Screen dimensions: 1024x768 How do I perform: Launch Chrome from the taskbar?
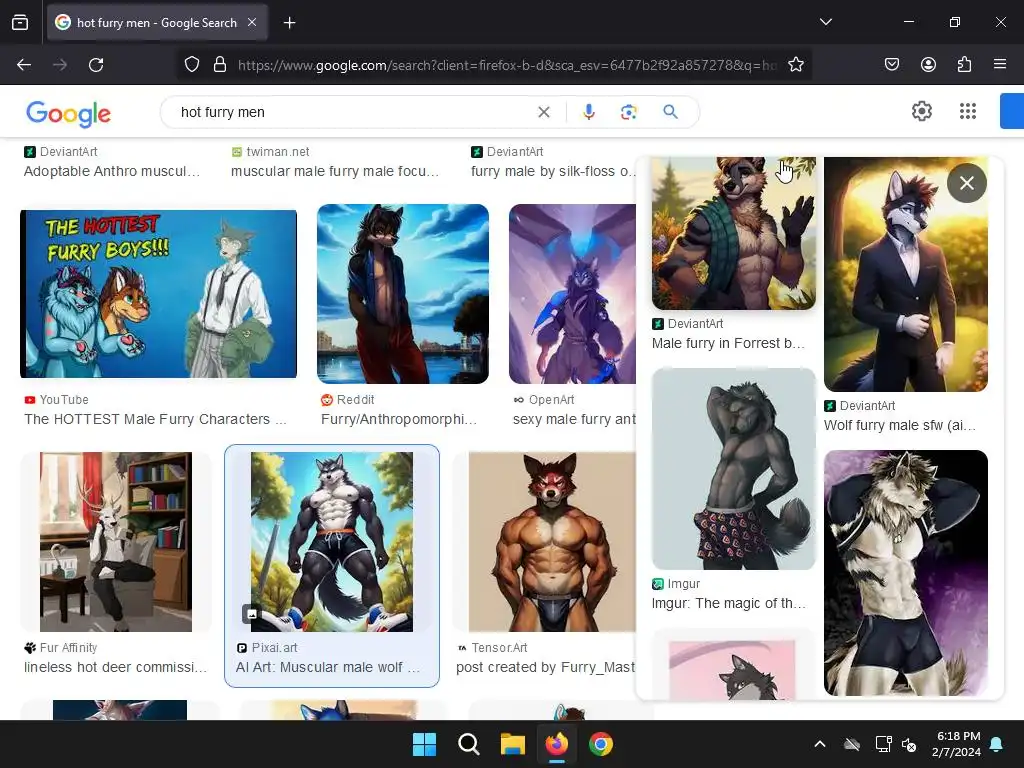[601, 744]
